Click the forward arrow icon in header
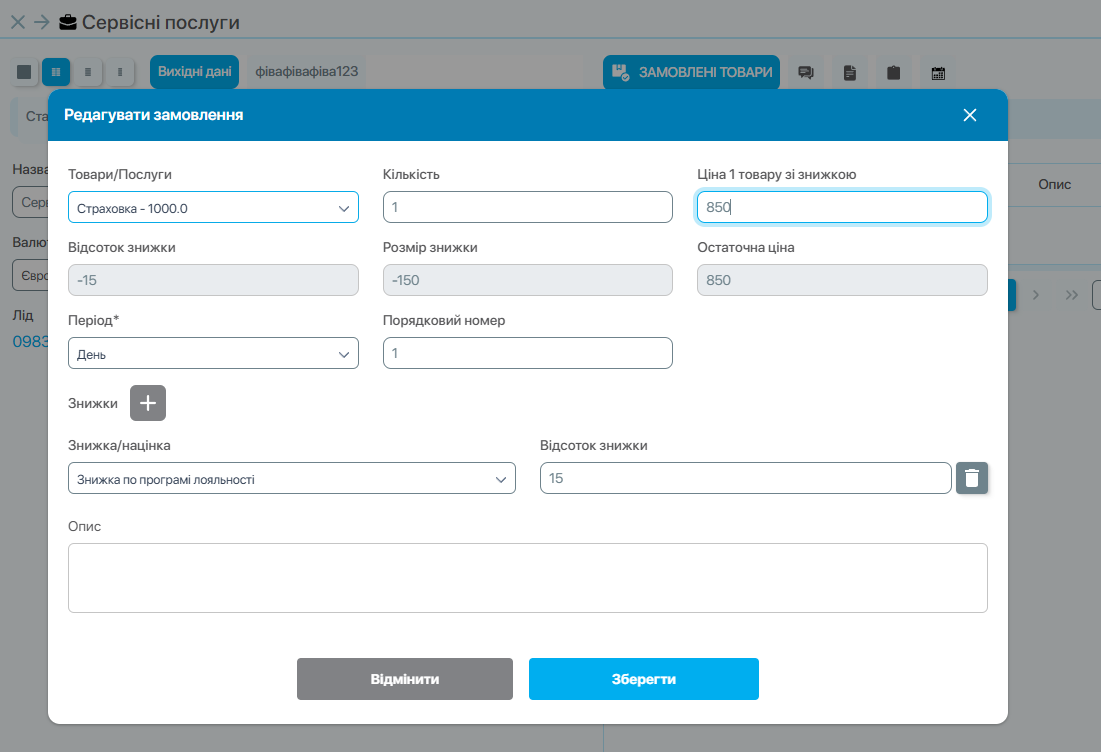1101x752 pixels. 41,22
